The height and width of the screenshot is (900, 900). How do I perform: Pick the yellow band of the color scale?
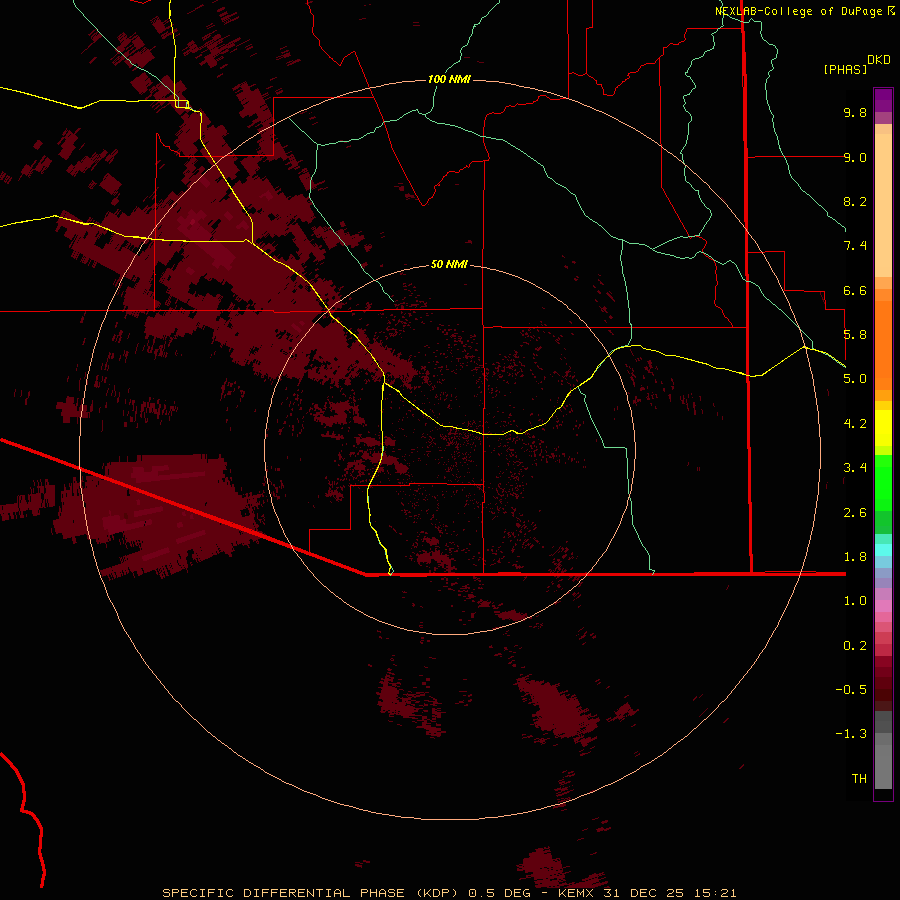point(883,428)
